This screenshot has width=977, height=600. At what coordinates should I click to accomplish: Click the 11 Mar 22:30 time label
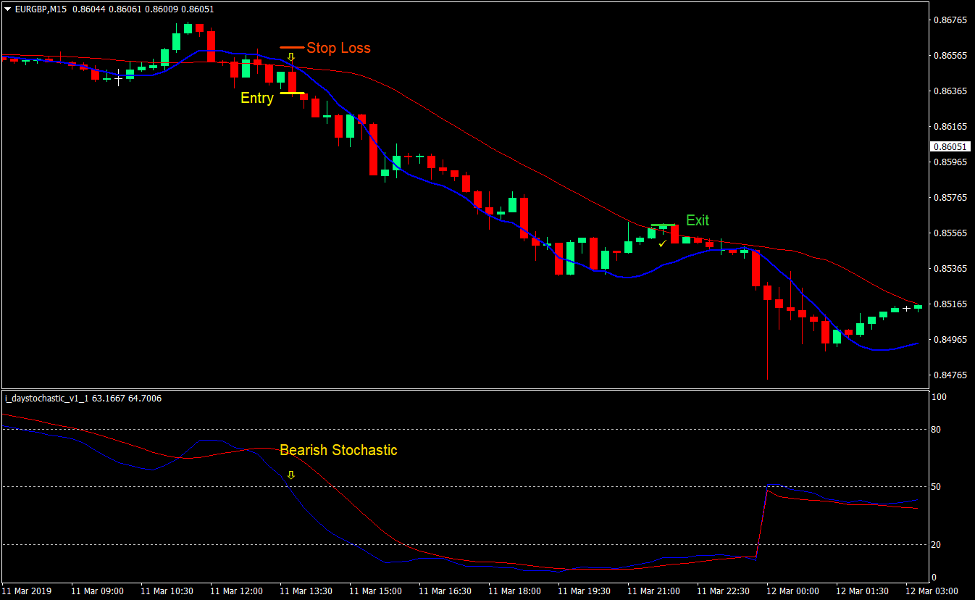pos(723,591)
